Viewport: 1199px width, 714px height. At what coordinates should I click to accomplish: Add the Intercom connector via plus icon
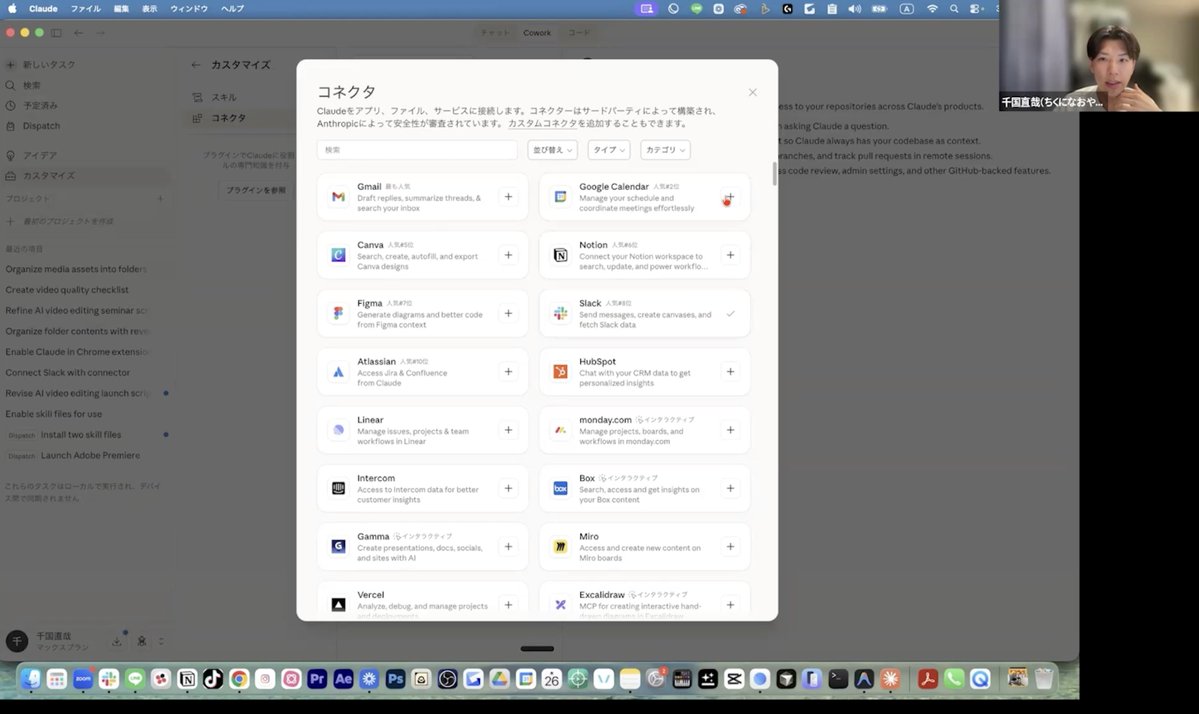508,488
